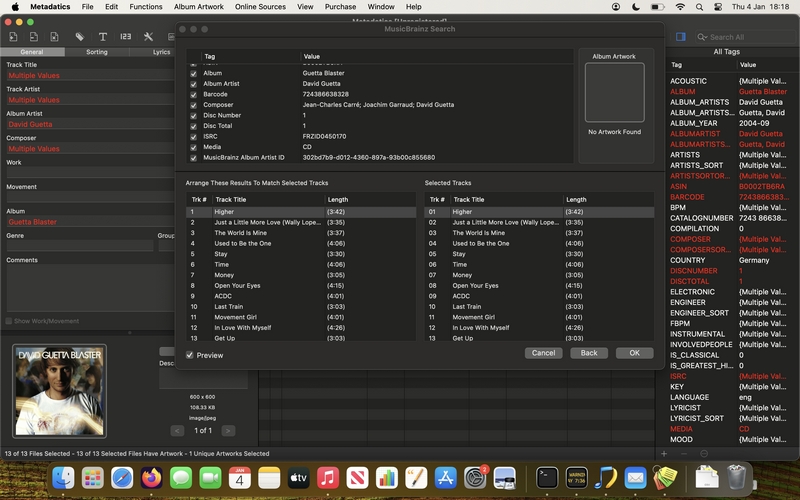Open the Online Sources menu
Image resolution: width=800 pixels, height=500 pixels.
(x=260, y=7)
